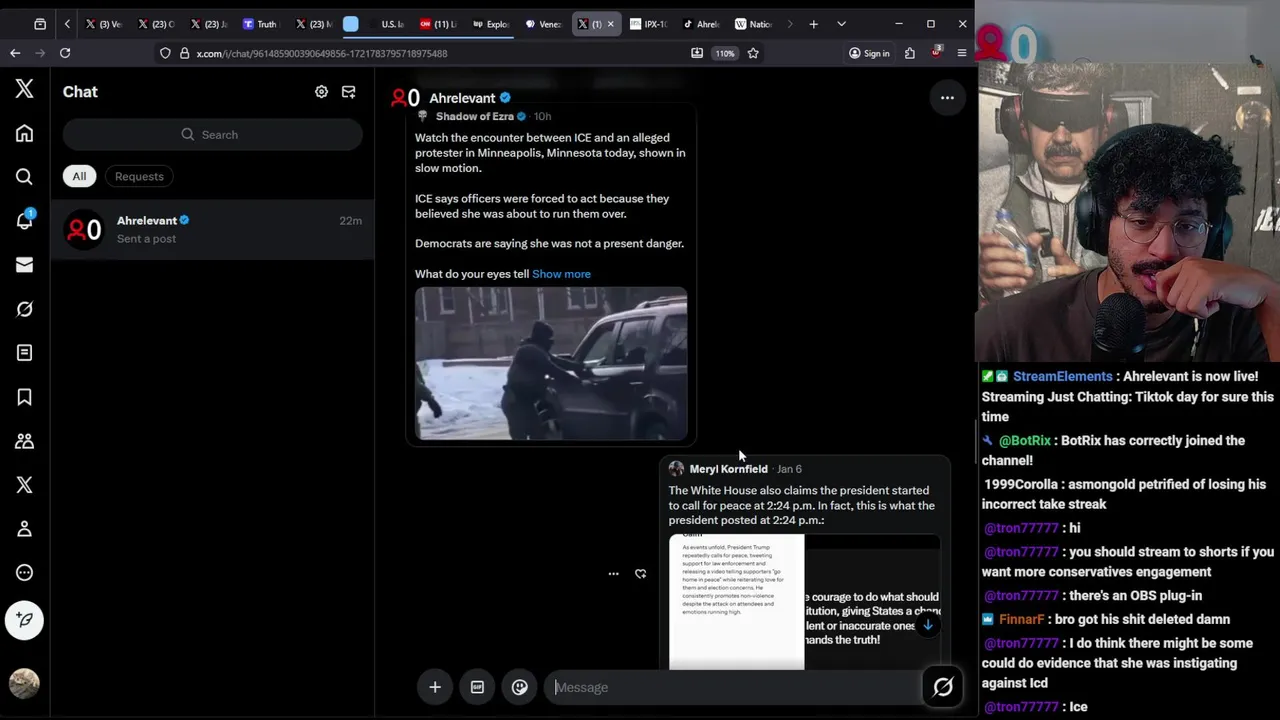
Task: Open the browser hamburger application menu
Action: [962, 53]
